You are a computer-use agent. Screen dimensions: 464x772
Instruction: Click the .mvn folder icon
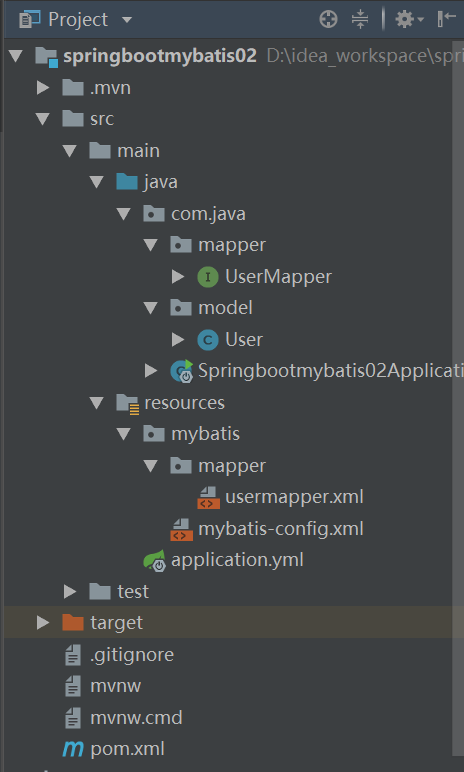click(x=73, y=88)
